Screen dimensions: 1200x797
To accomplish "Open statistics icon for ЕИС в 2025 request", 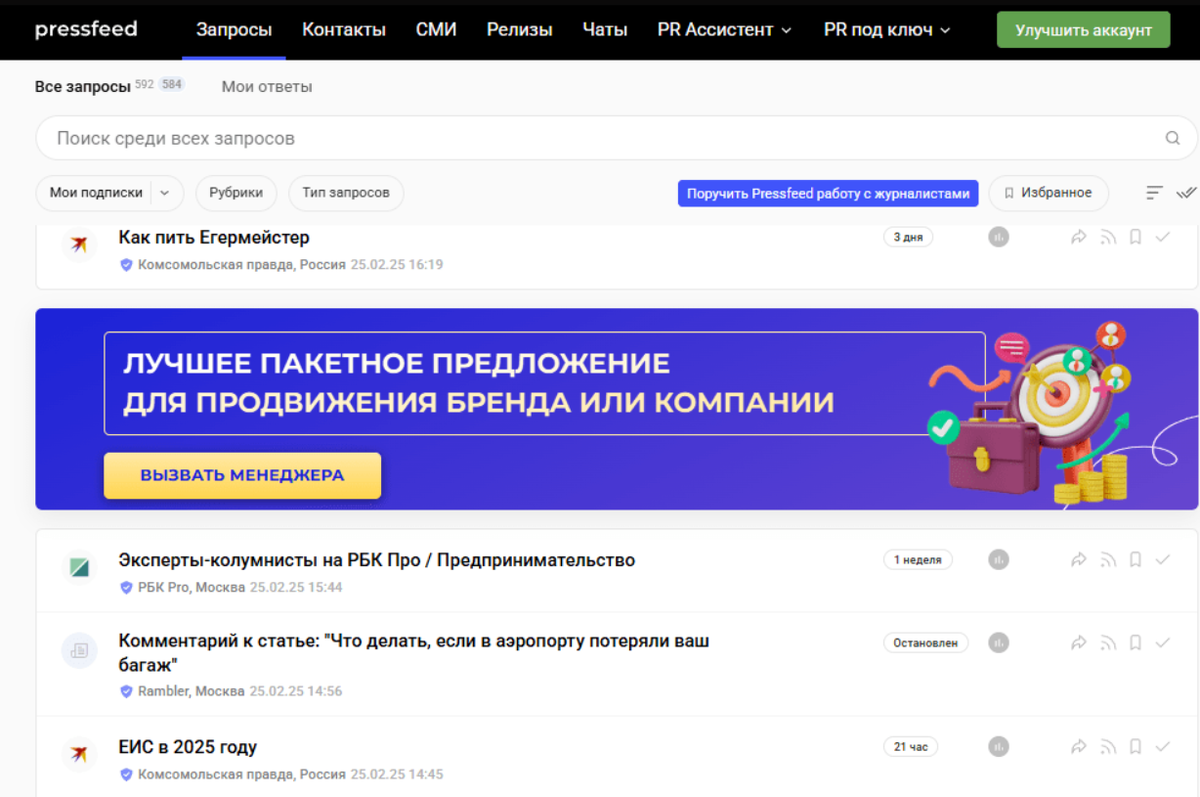I will point(999,746).
